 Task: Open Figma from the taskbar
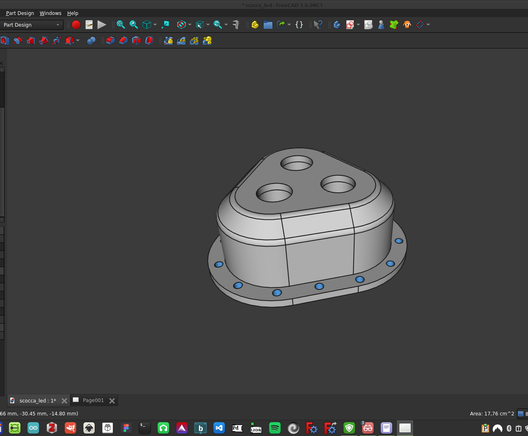click(126, 428)
